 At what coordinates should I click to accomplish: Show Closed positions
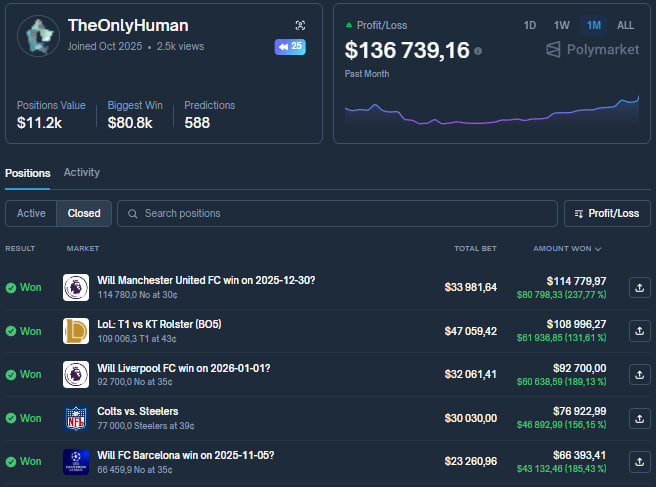84,213
